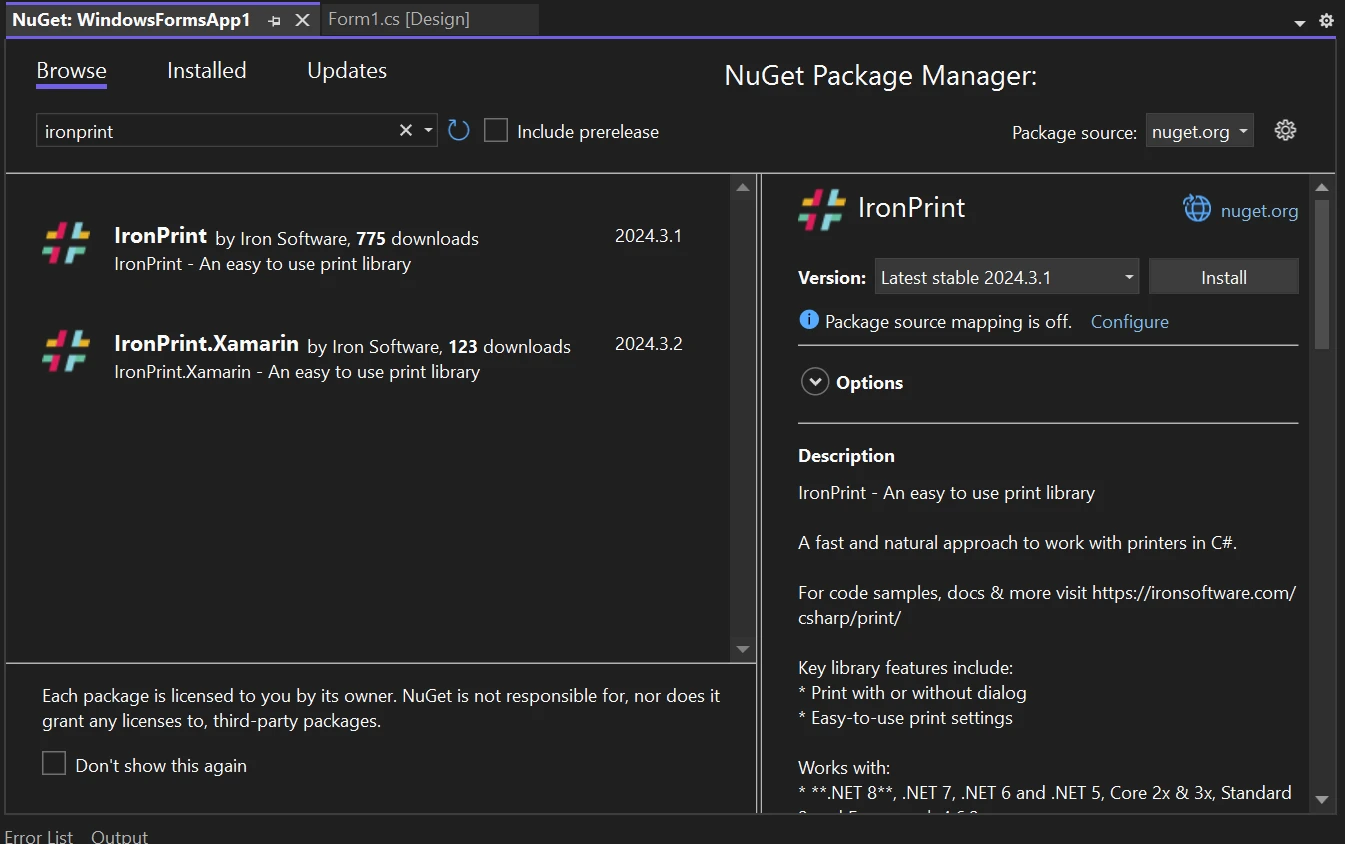The width and height of the screenshot is (1345, 844).
Task: Click the globe icon next to nuget.org
Action: coord(1197,209)
